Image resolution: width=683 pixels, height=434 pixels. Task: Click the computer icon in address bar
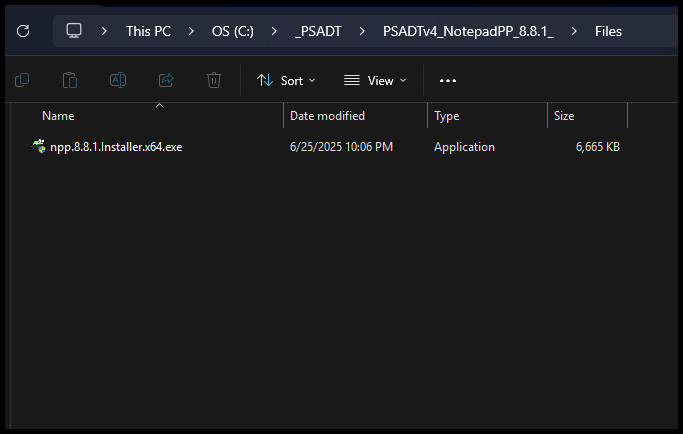pos(74,31)
